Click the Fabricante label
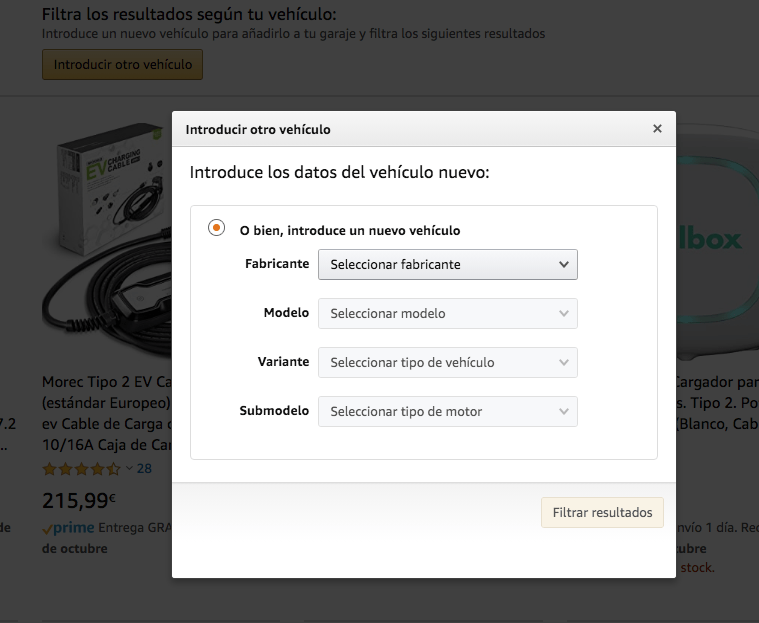The width and height of the screenshot is (759, 623). click(277, 264)
